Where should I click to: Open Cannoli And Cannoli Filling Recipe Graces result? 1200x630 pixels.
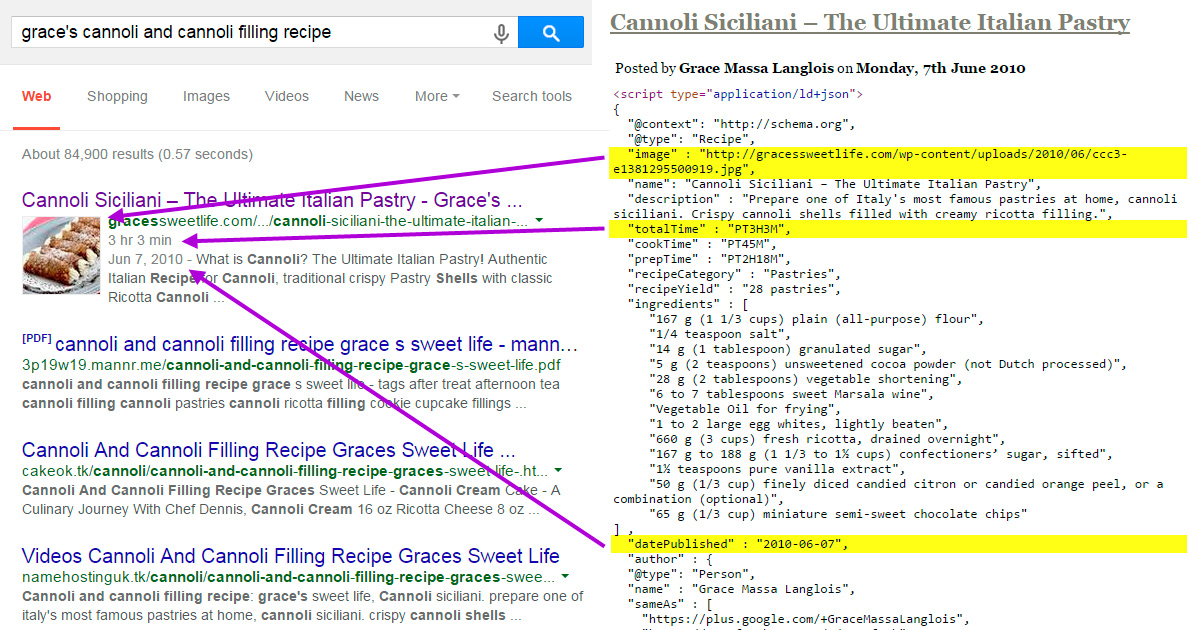coord(269,450)
